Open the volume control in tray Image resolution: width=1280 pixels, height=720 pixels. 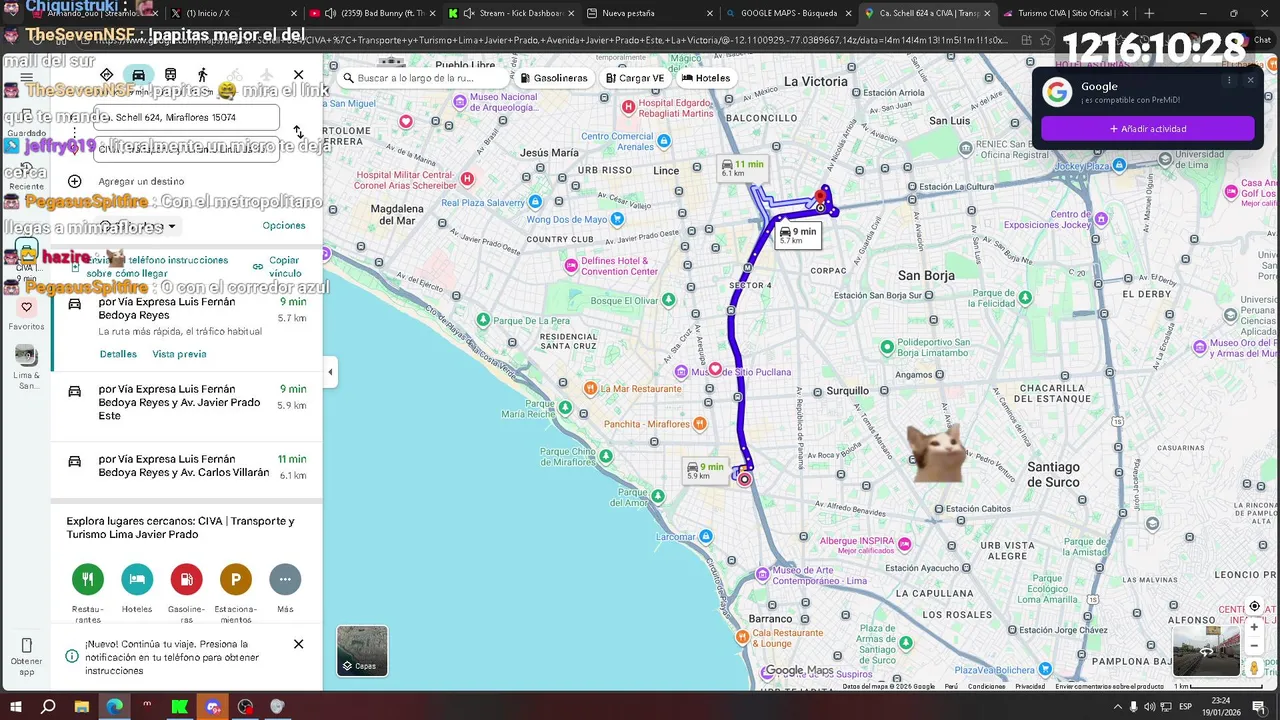click(1150, 706)
